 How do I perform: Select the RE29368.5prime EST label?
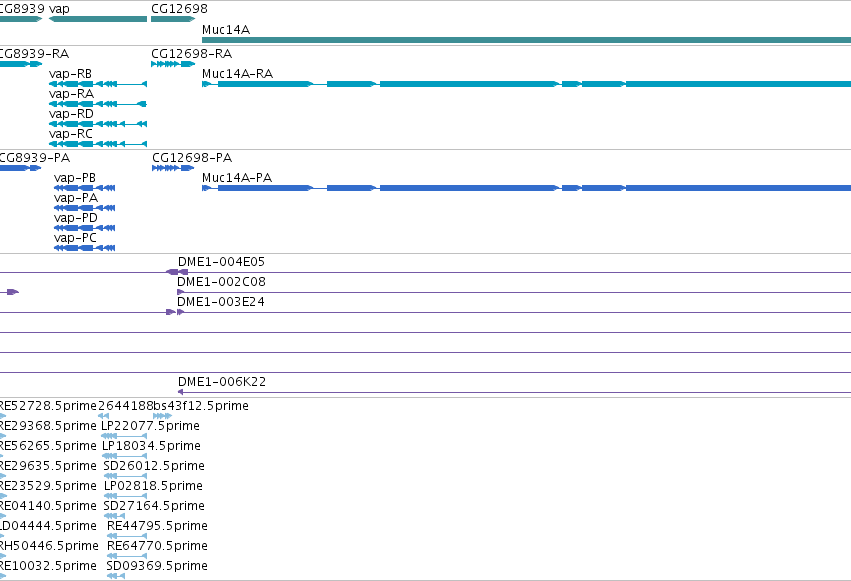tap(48, 426)
